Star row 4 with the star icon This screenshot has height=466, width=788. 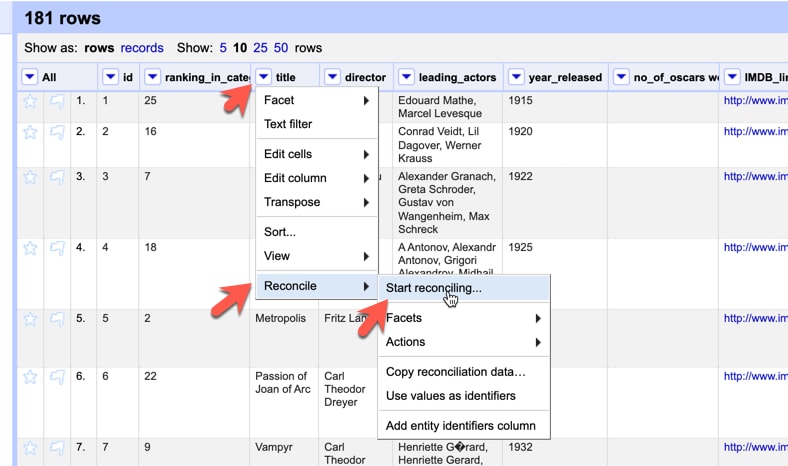click(x=30, y=248)
